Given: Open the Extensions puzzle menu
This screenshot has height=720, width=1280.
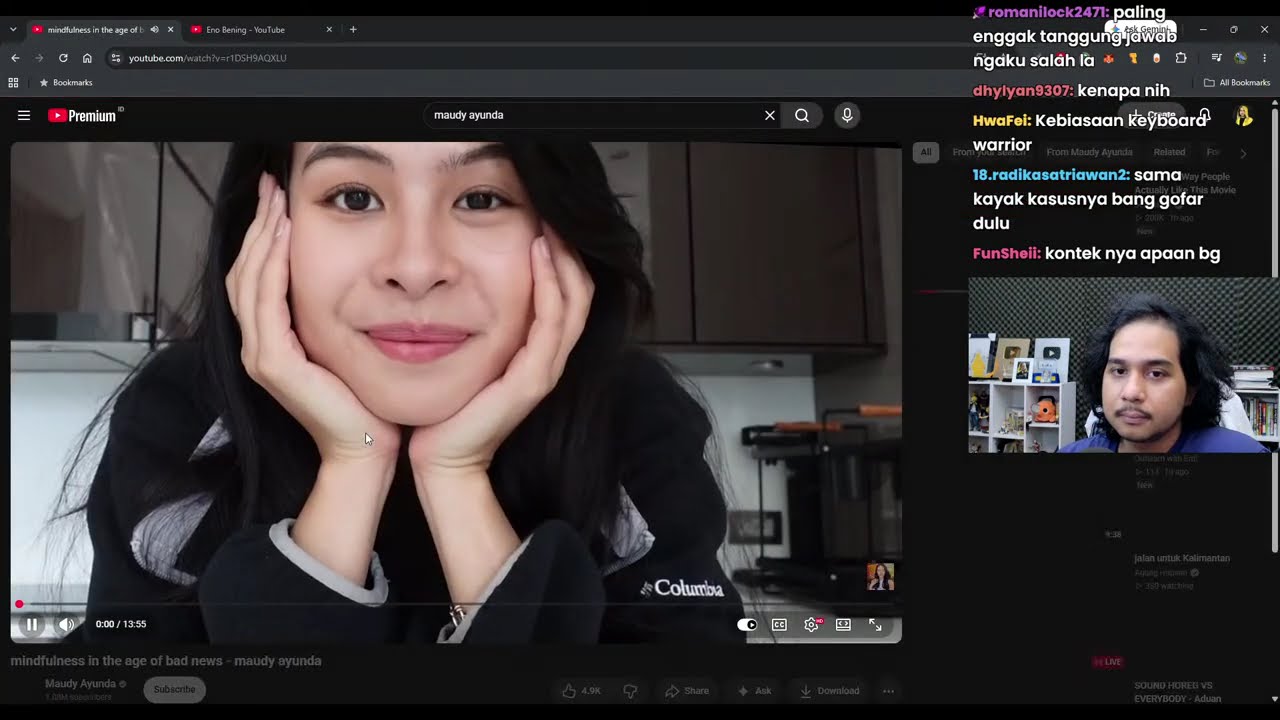Looking at the screenshot, I should coord(1181,58).
